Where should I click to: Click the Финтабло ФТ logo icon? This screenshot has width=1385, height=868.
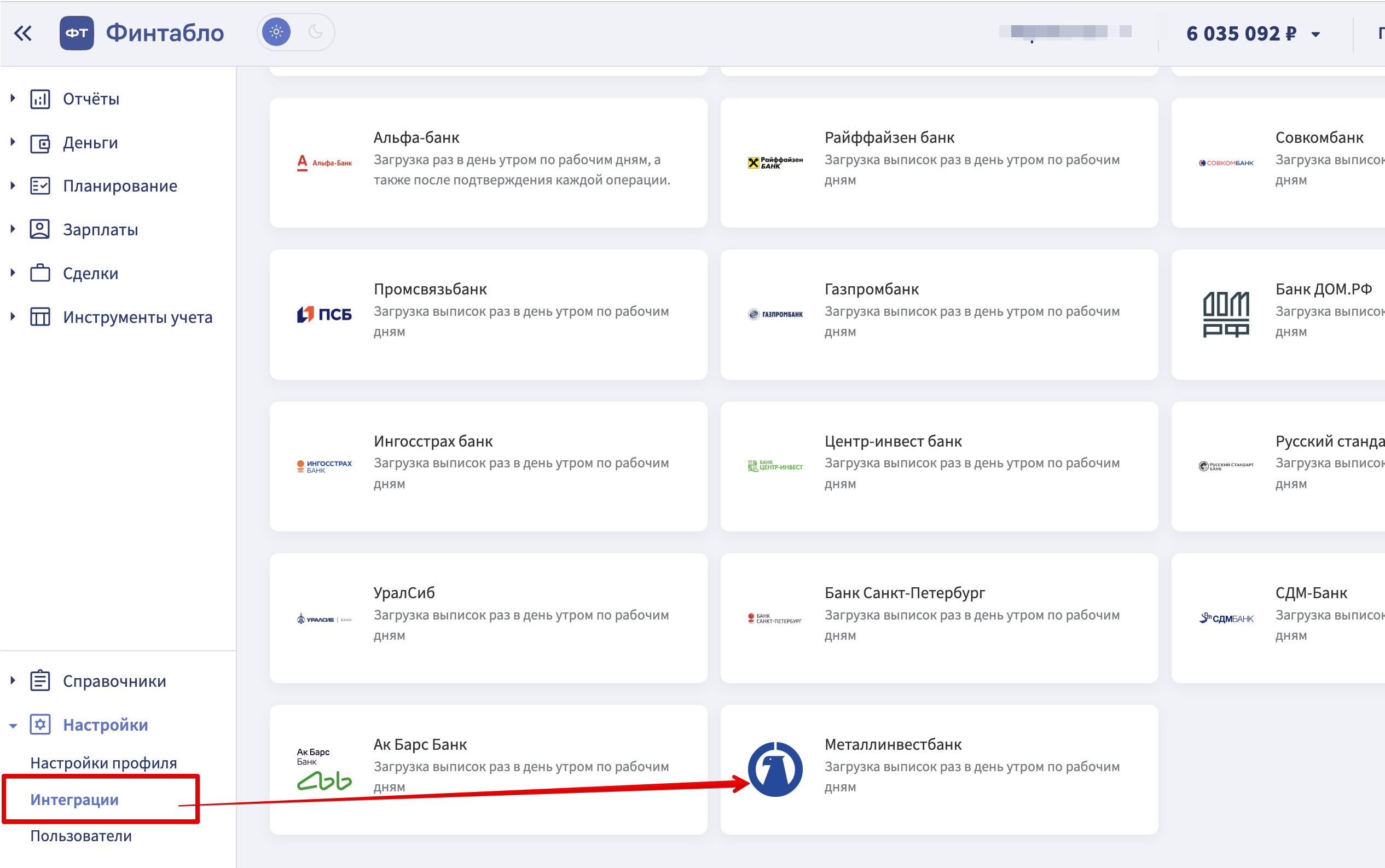77,33
